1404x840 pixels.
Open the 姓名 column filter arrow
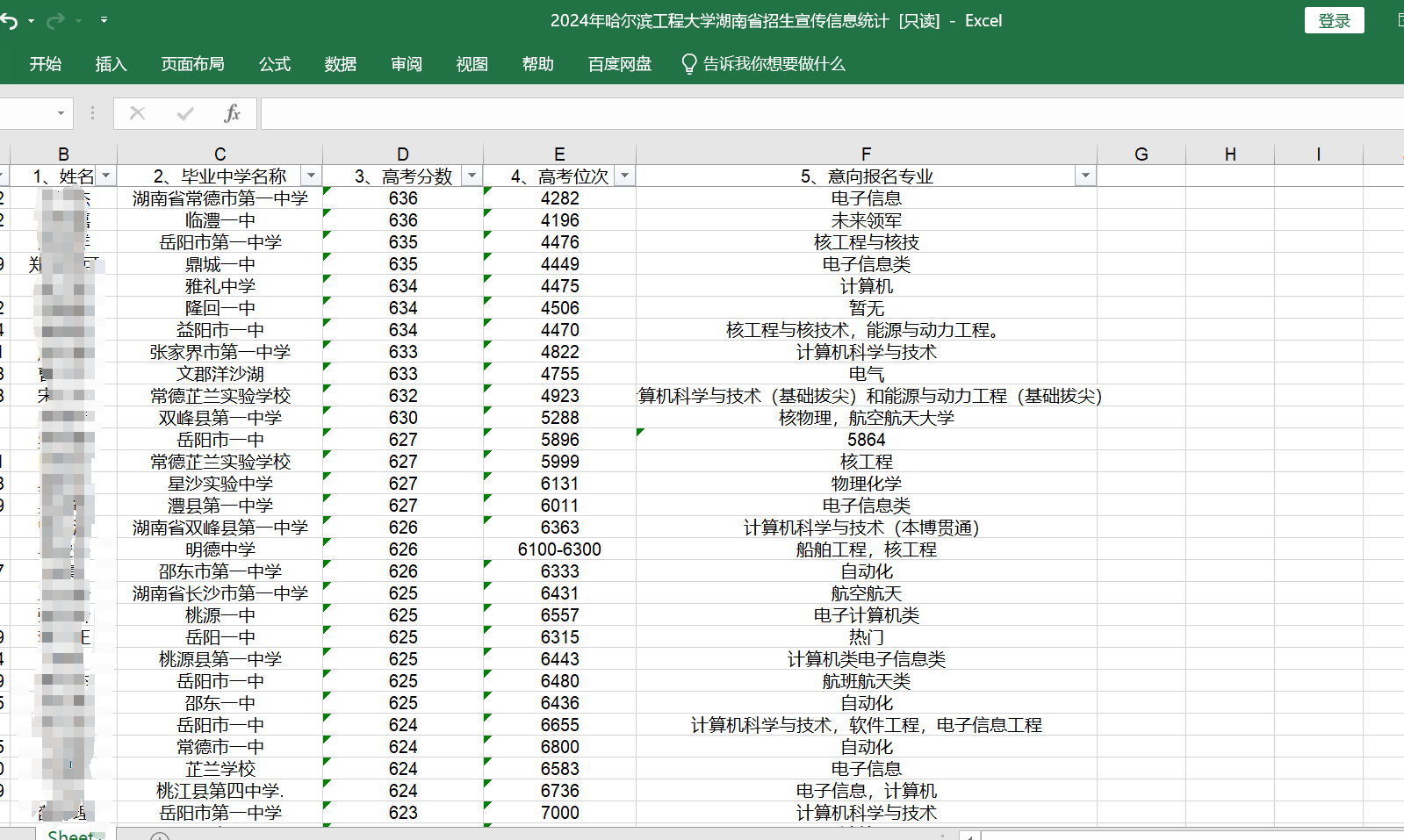coord(106,176)
